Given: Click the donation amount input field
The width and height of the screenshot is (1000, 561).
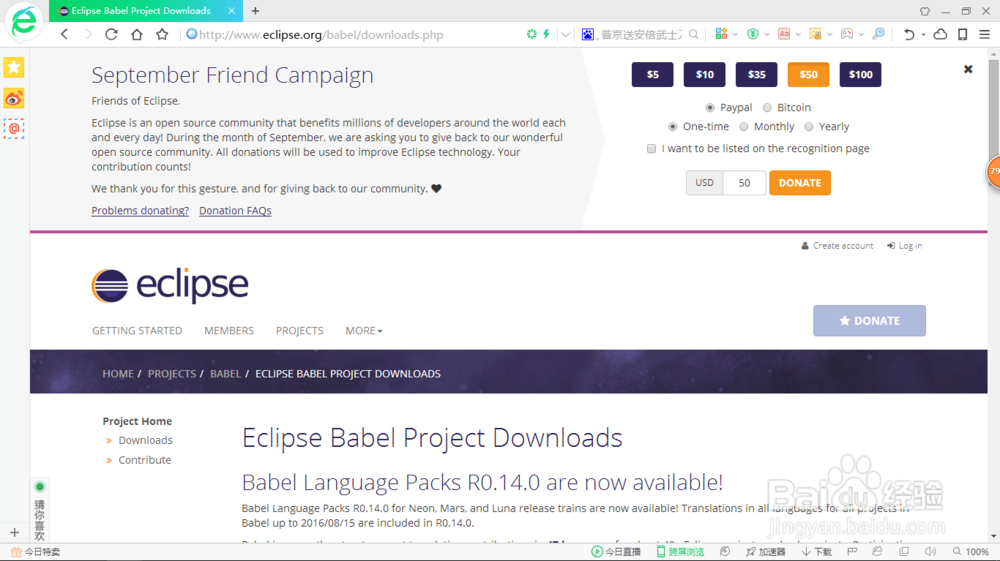Looking at the screenshot, I should (744, 183).
